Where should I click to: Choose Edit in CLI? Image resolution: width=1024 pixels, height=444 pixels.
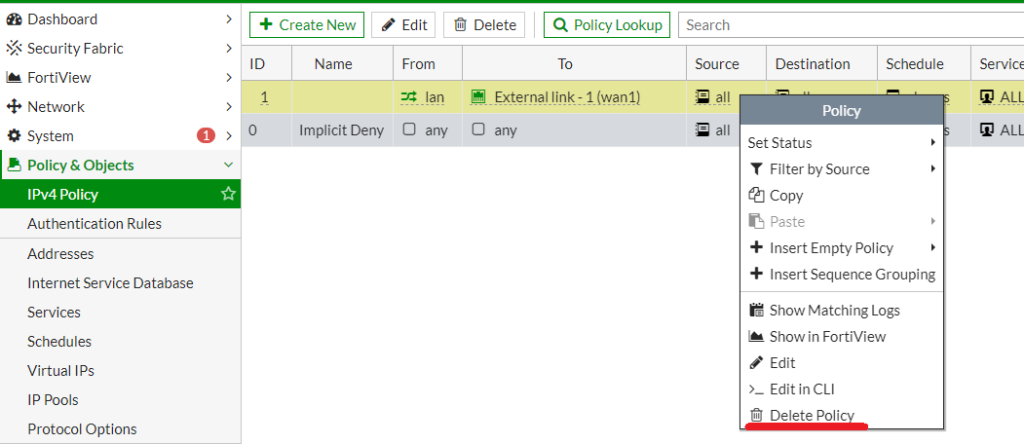point(841,389)
